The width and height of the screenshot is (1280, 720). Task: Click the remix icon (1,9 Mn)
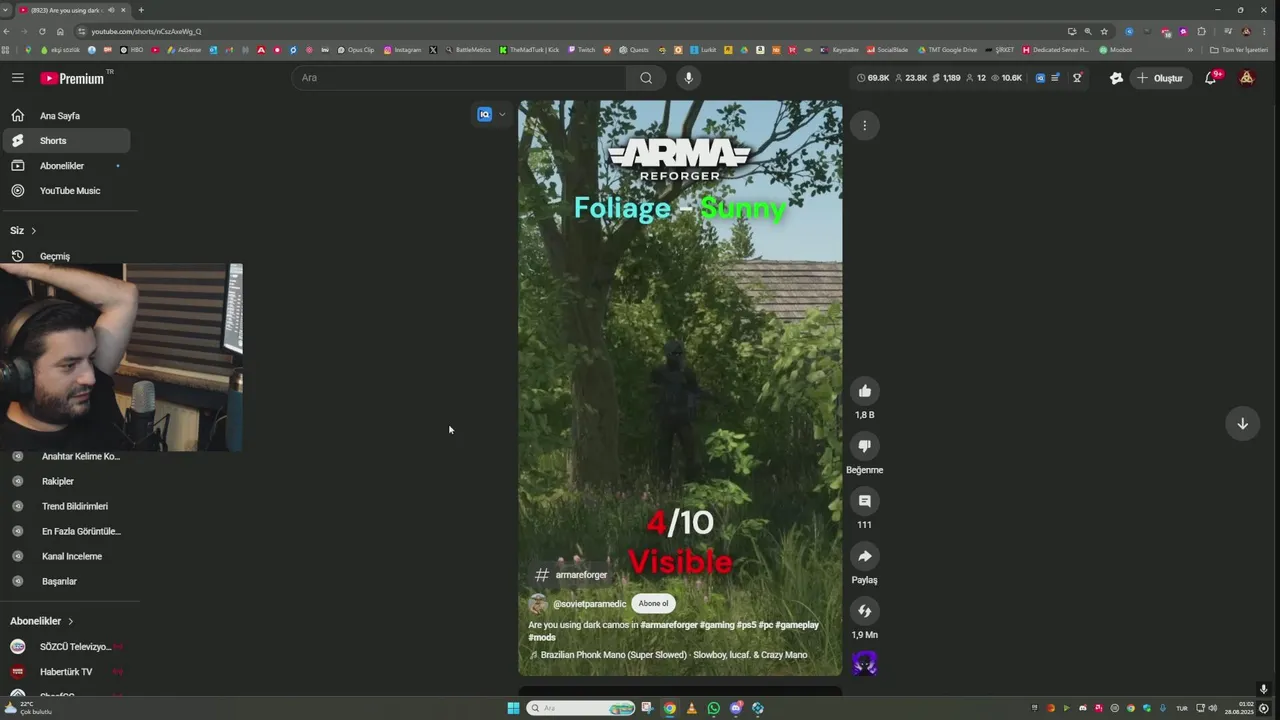point(865,611)
